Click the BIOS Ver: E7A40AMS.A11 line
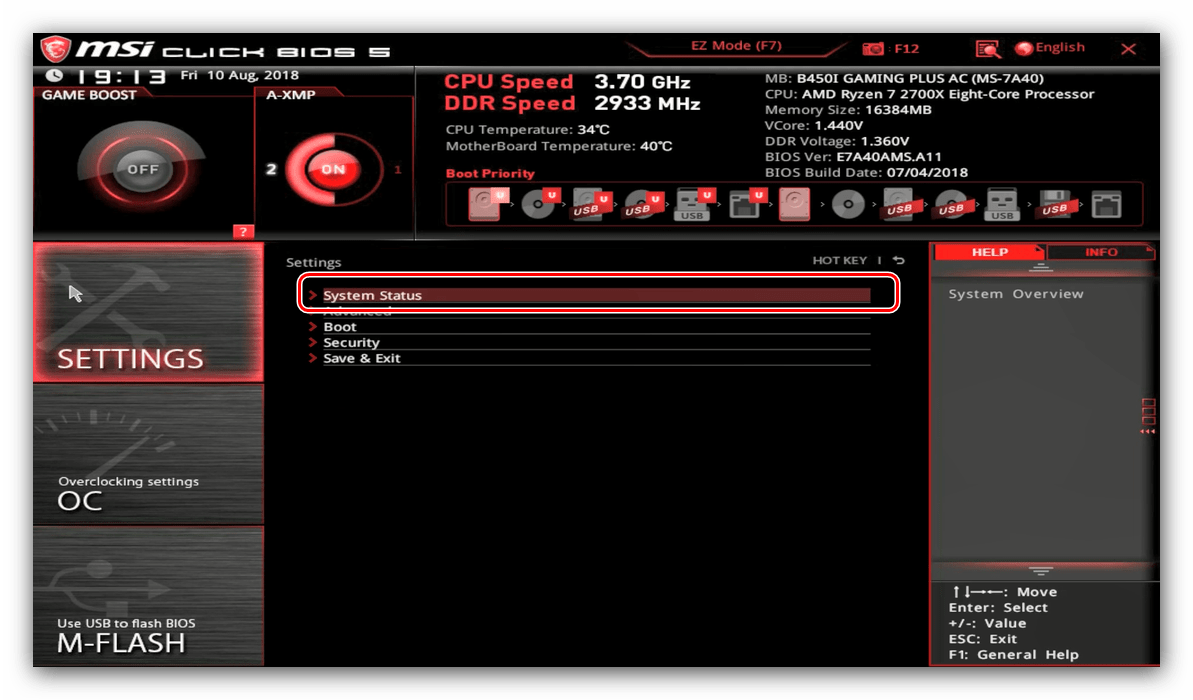Viewport: 1193px width, 700px height. 853,157
